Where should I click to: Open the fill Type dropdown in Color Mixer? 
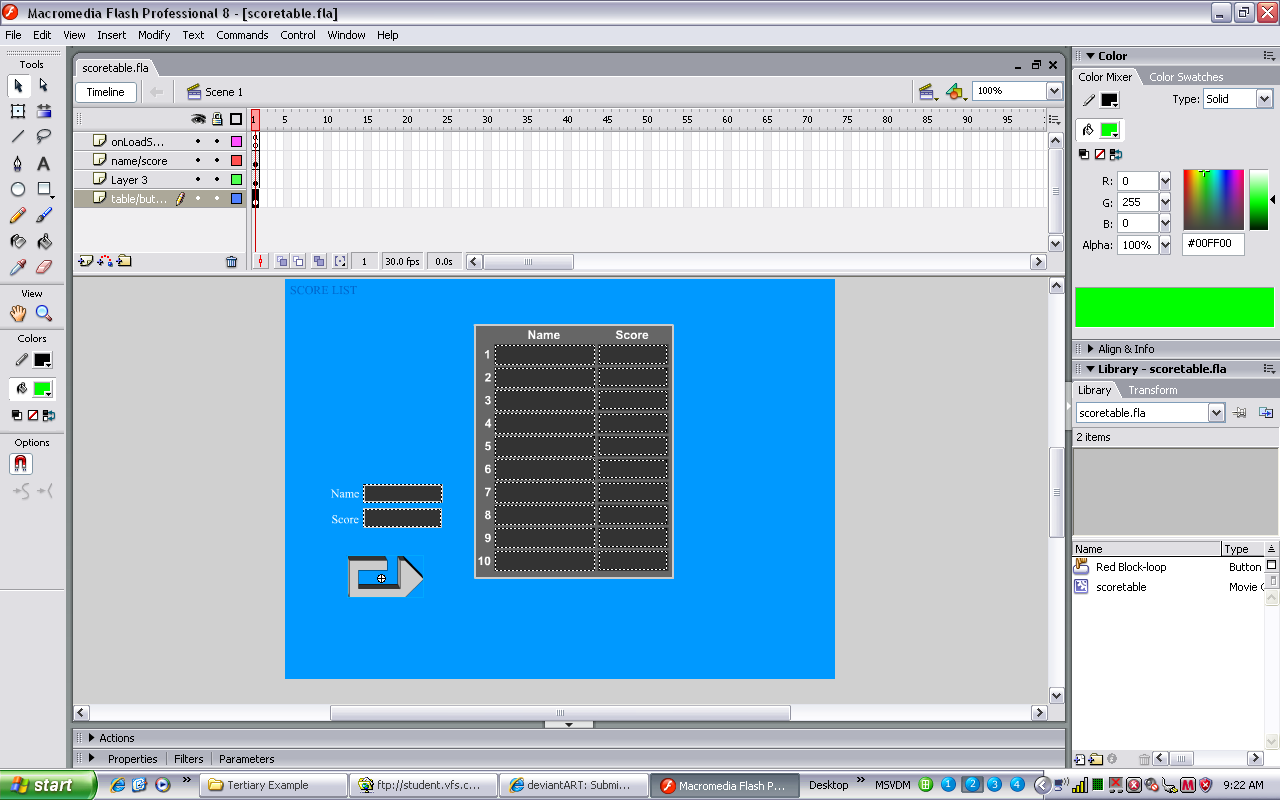[1264, 99]
